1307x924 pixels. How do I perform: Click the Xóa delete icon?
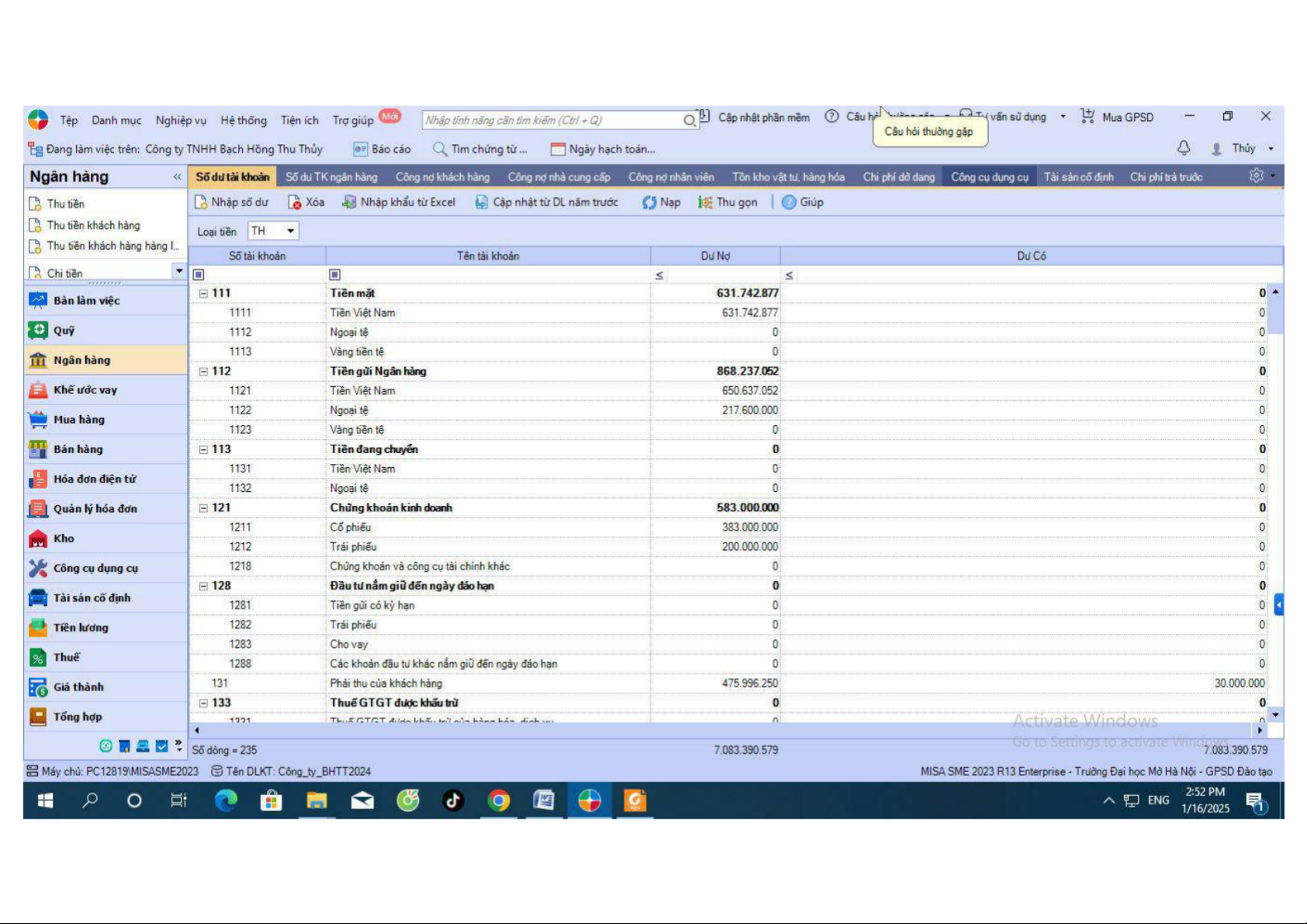tap(295, 202)
